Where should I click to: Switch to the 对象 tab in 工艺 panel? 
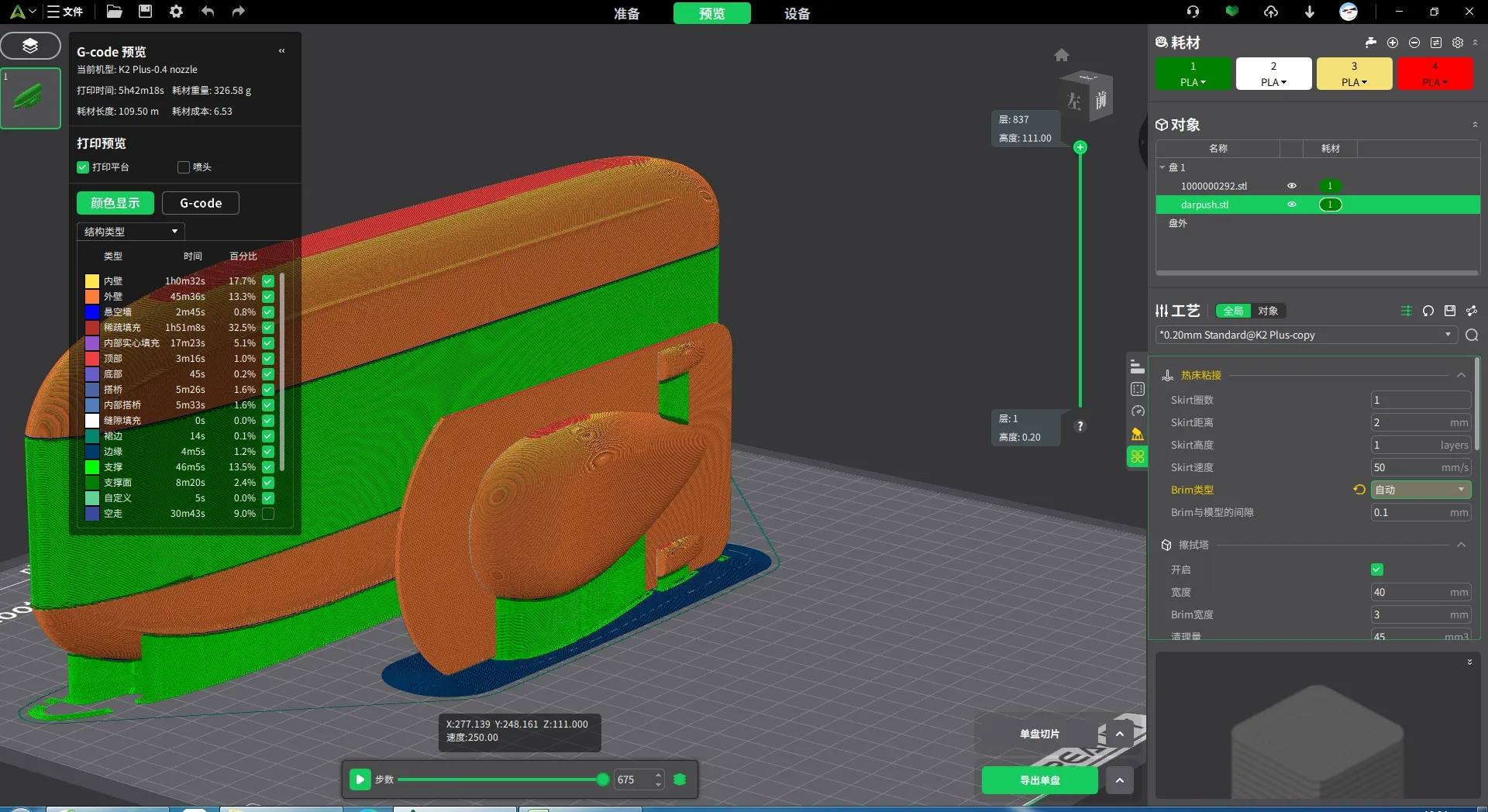(1269, 310)
